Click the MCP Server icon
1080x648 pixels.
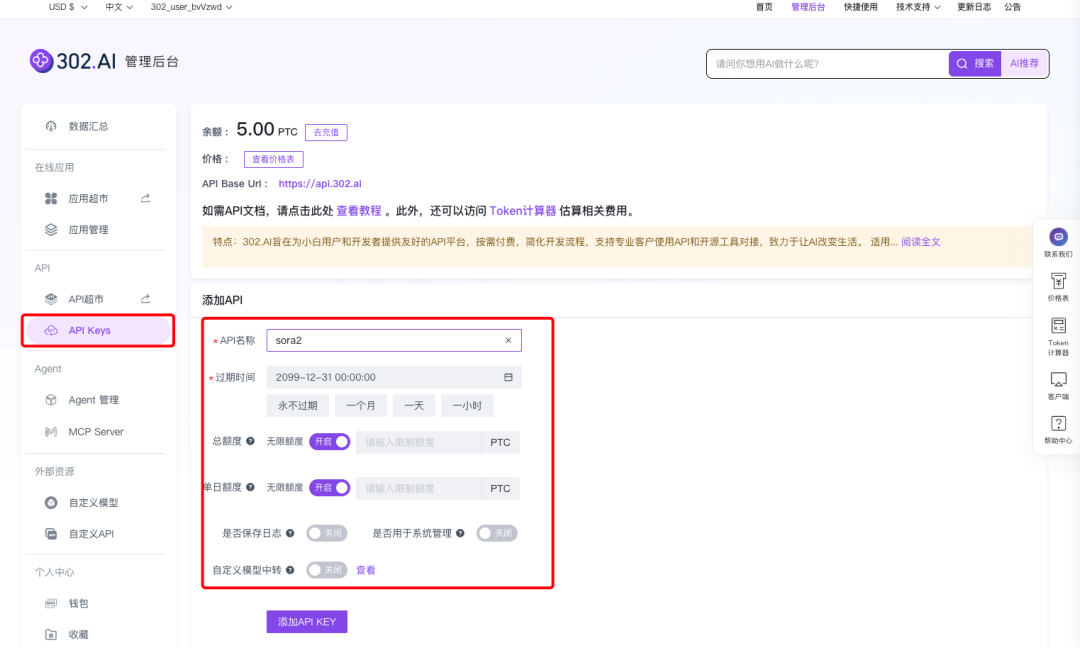(51, 432)
